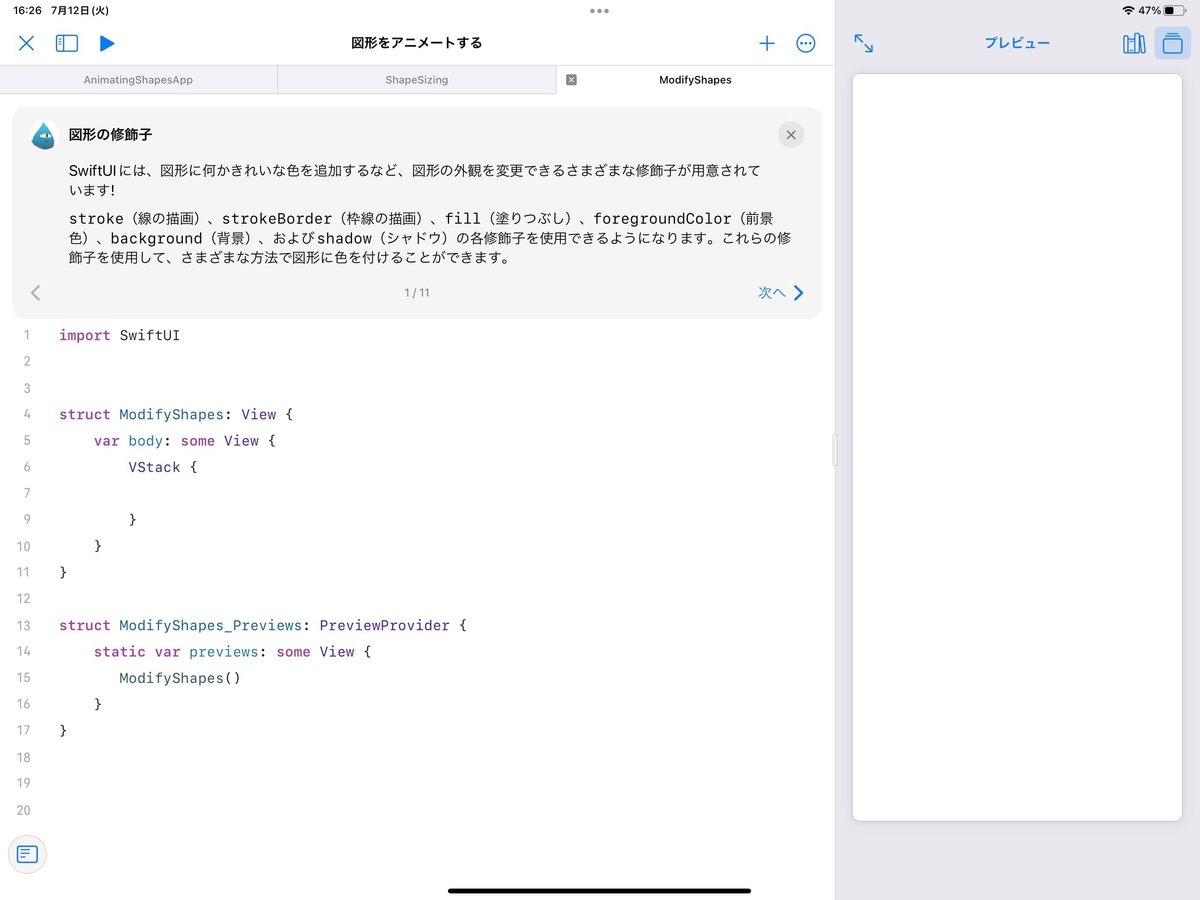Click the 図形の修飾子 heading
1200x900 pixels.
click(110, 134)
